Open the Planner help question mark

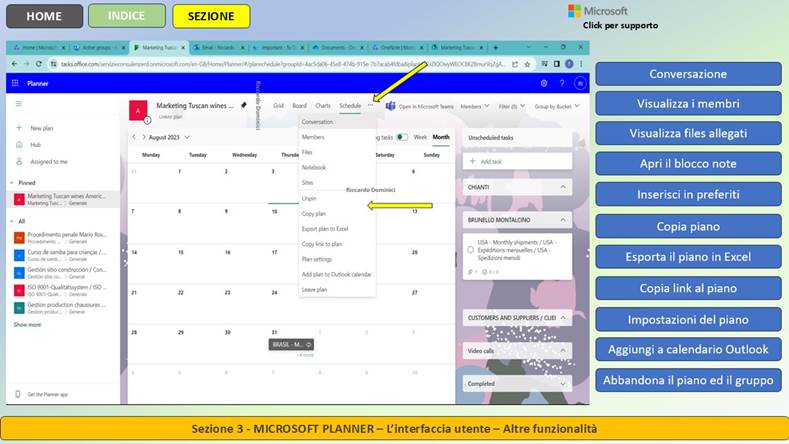pyautogui.click(x=562, y=84)
